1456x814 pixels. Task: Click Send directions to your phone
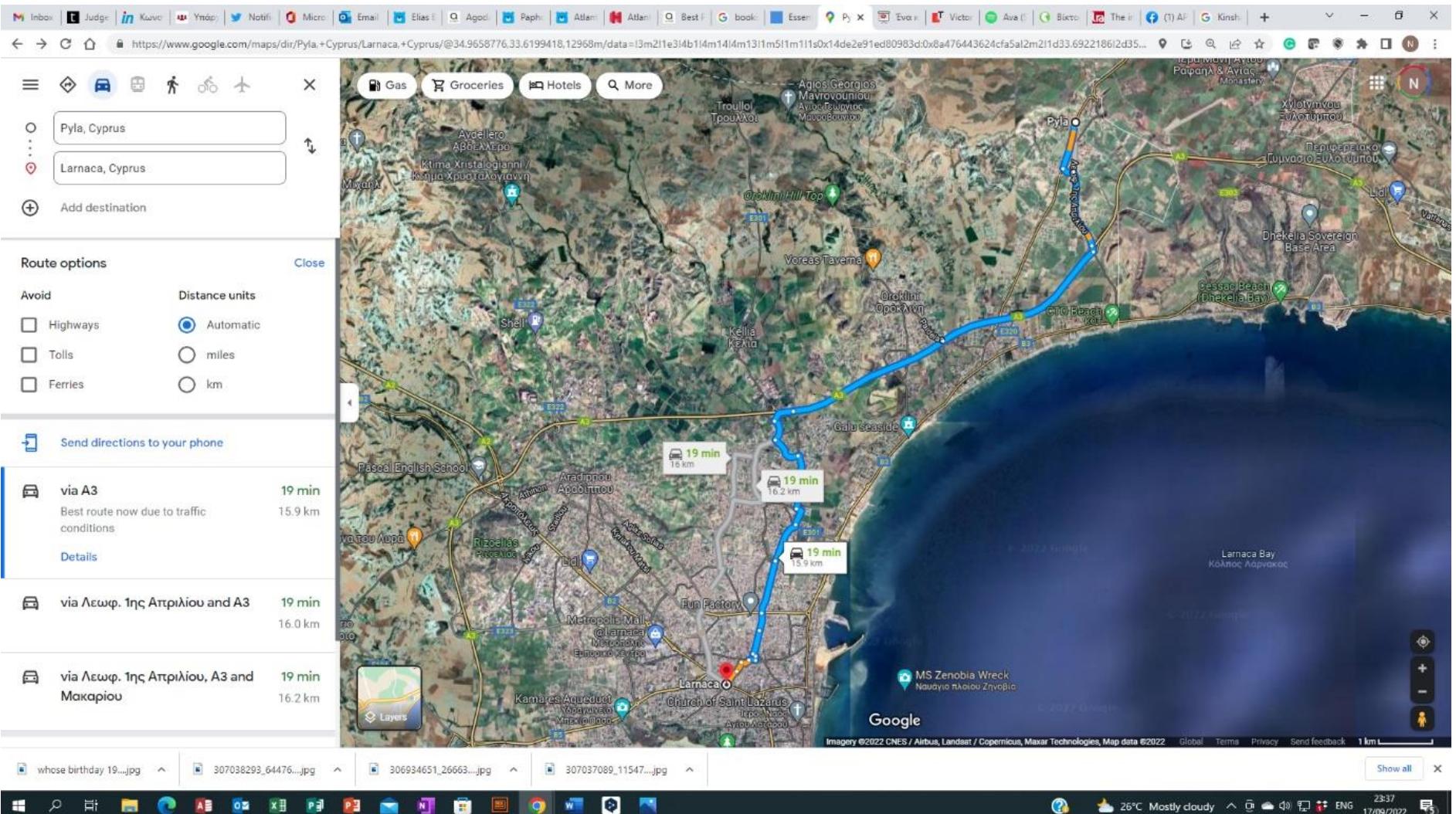pos(141,443)
